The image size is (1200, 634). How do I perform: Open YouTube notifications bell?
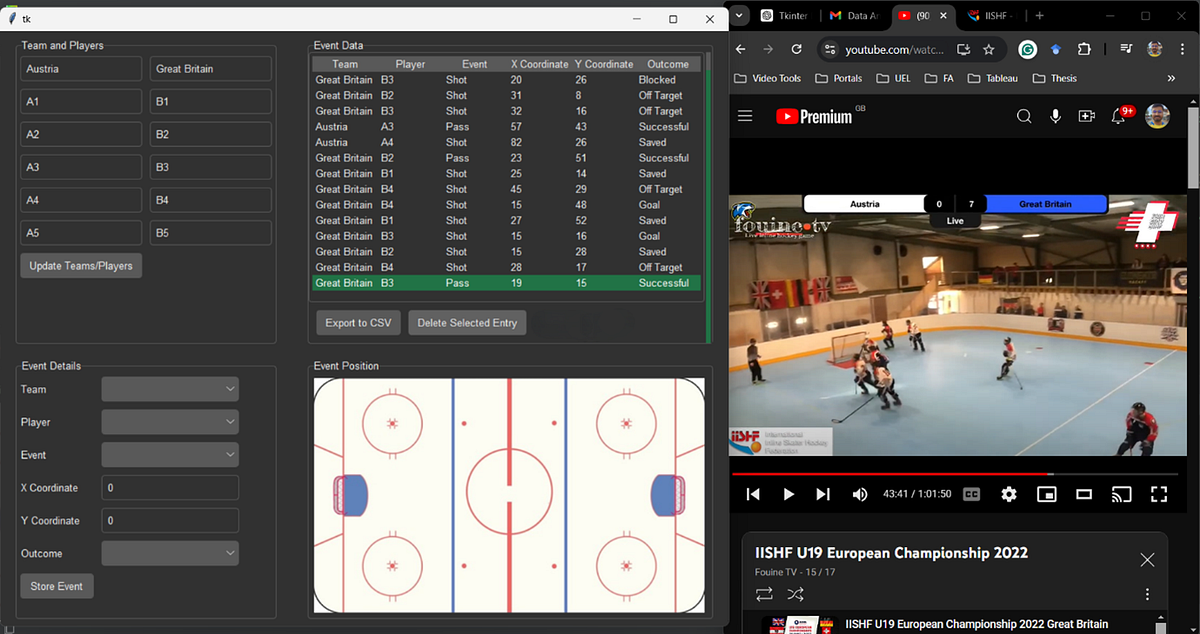pos(1119,116)
